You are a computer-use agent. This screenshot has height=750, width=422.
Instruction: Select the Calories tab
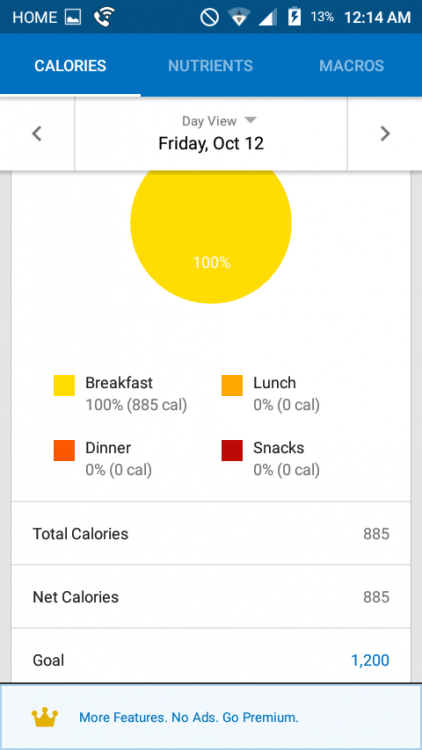click(70, 66)
